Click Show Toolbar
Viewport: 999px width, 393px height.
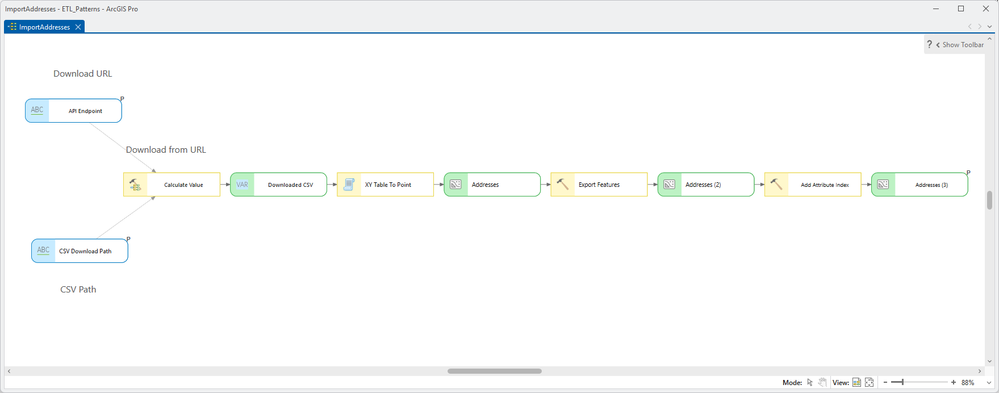(963, 45)
